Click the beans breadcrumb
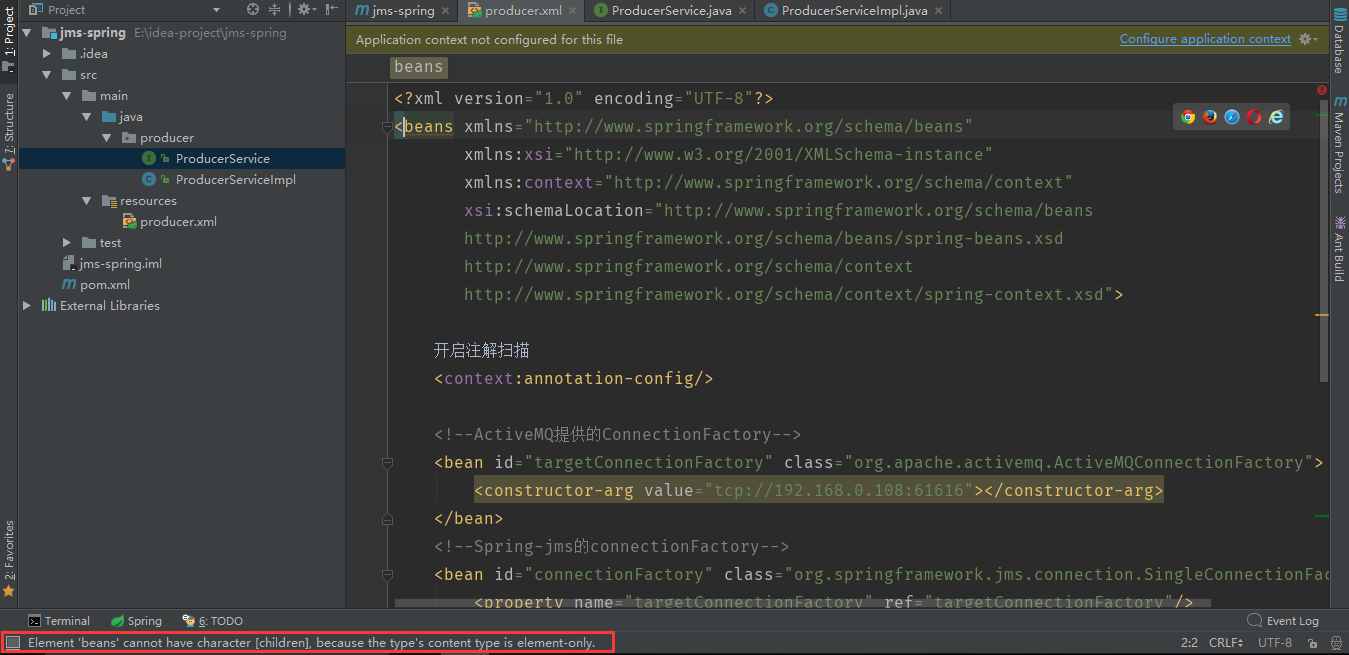1349x655 pixels. [418, 67]
